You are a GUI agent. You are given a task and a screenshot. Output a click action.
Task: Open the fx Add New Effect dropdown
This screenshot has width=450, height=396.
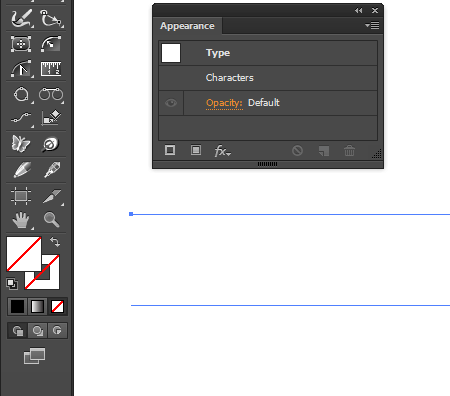coord(223,151)
